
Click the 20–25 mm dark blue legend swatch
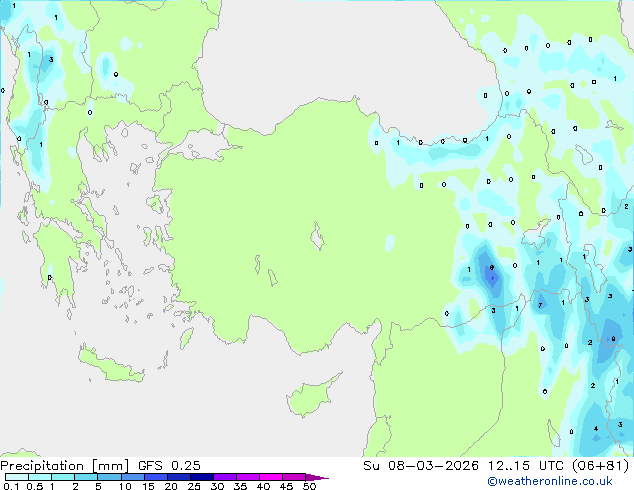click(x=178, y=477)
